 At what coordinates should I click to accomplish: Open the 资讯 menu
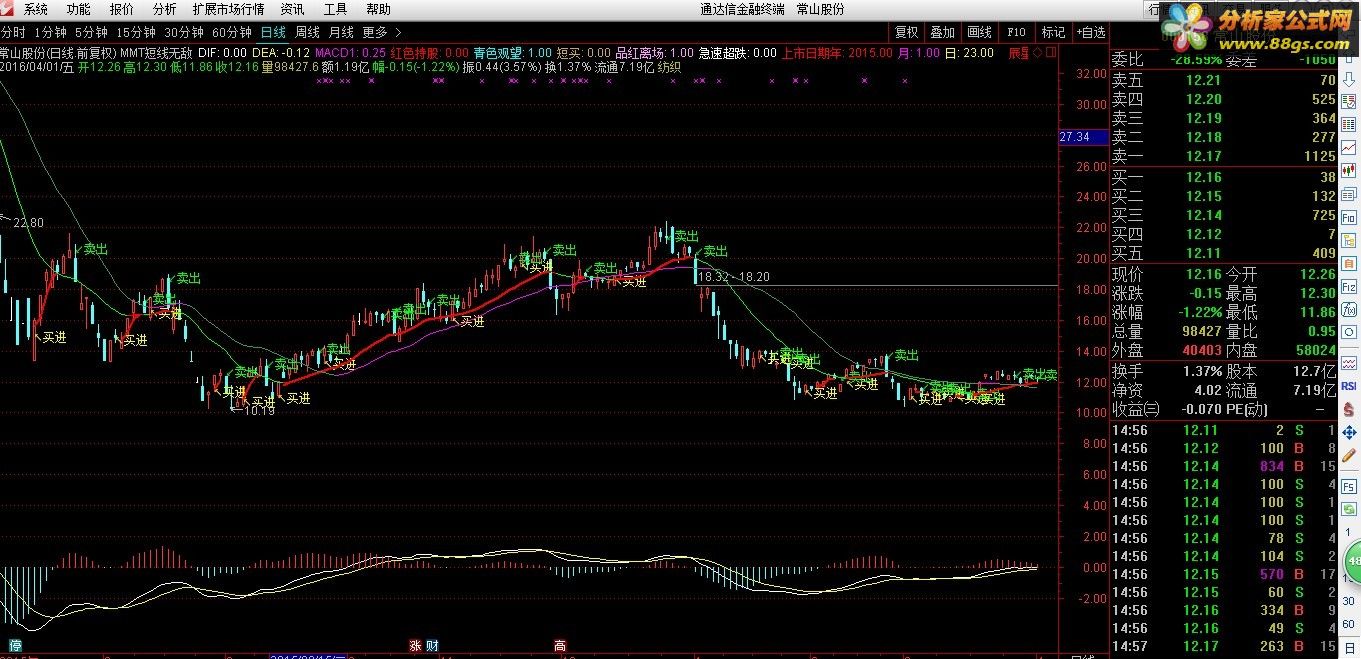point(292,9)
